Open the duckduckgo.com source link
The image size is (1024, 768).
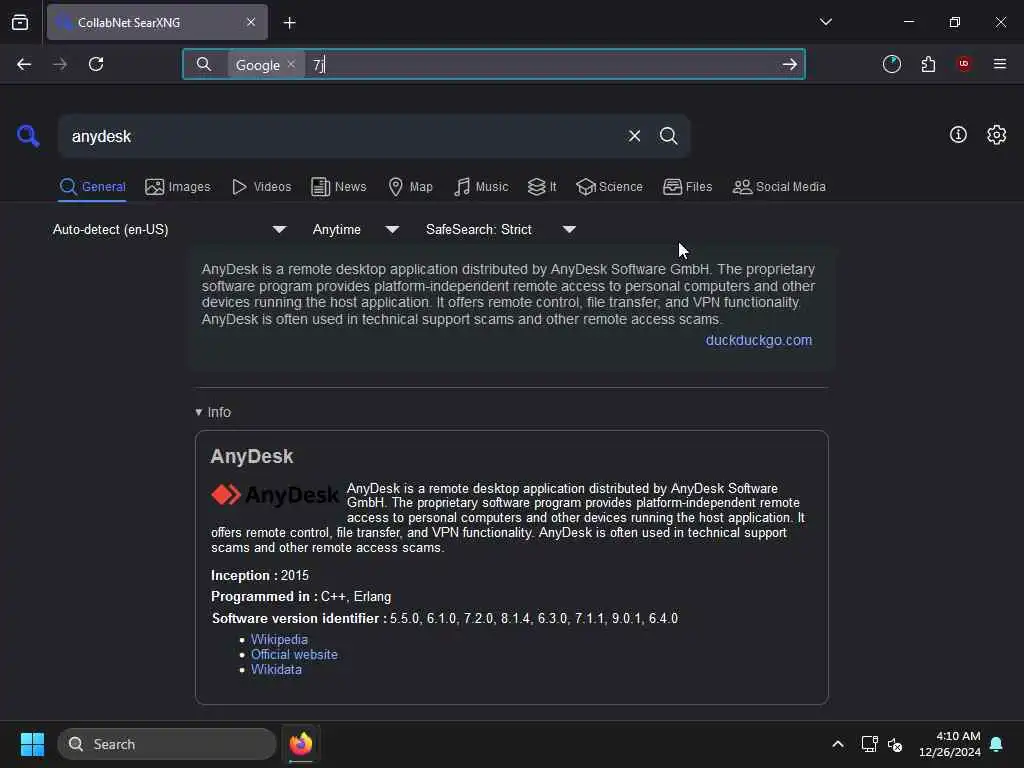758,340
